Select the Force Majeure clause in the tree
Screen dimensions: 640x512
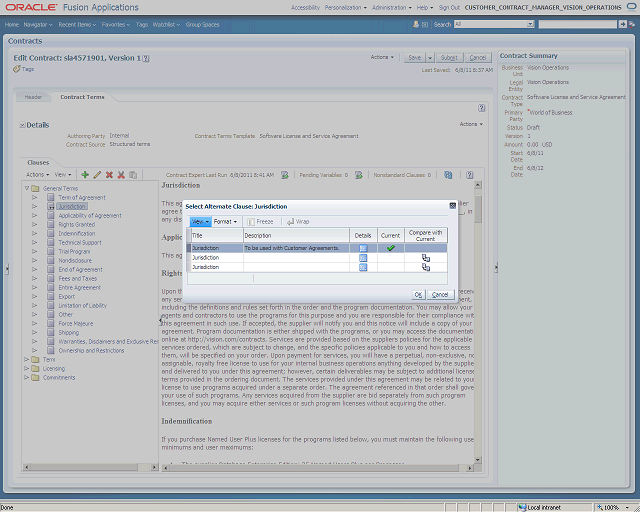(76, 323)
